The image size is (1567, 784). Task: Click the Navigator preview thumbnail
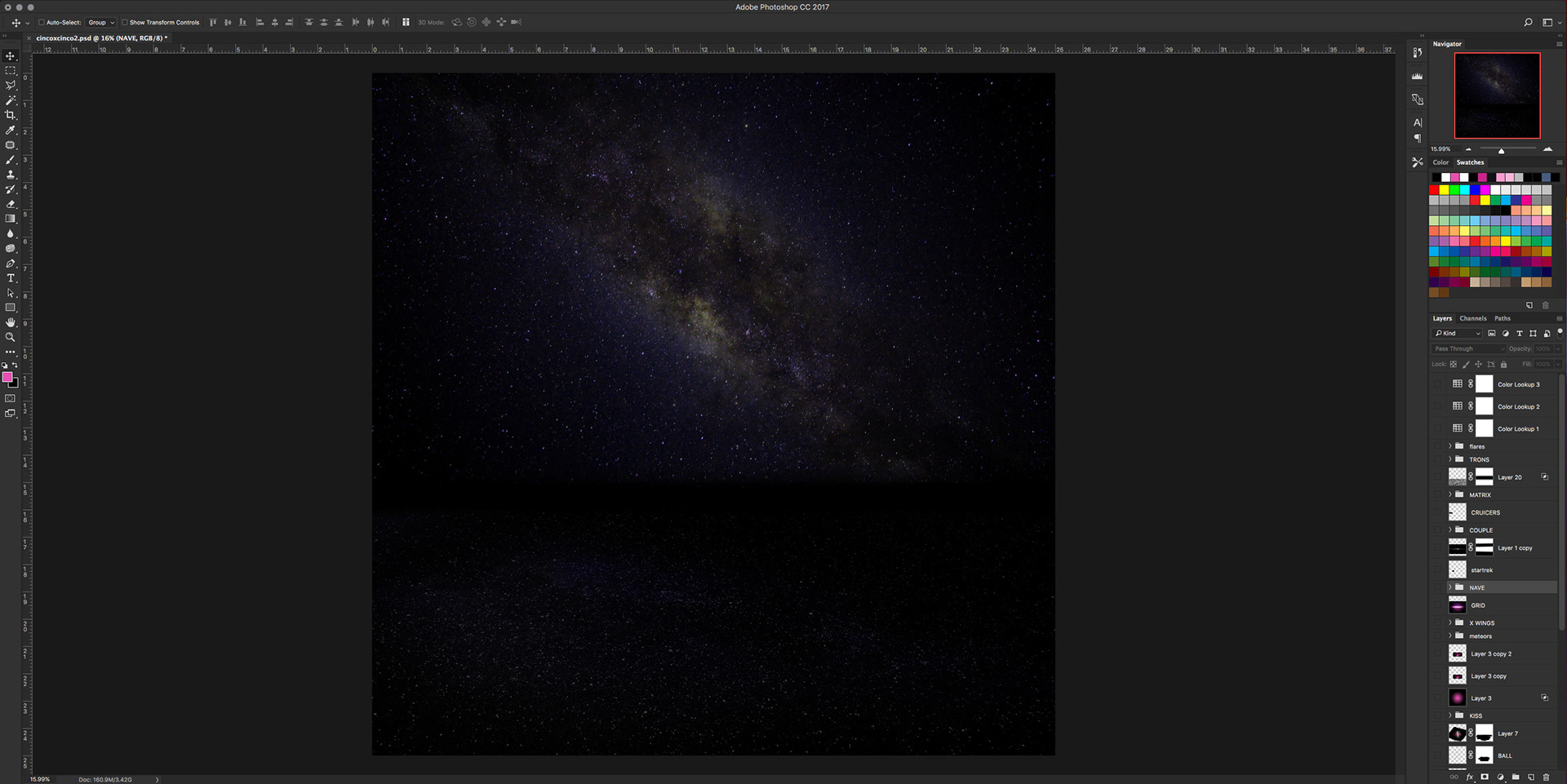(x=1497, y=95)
